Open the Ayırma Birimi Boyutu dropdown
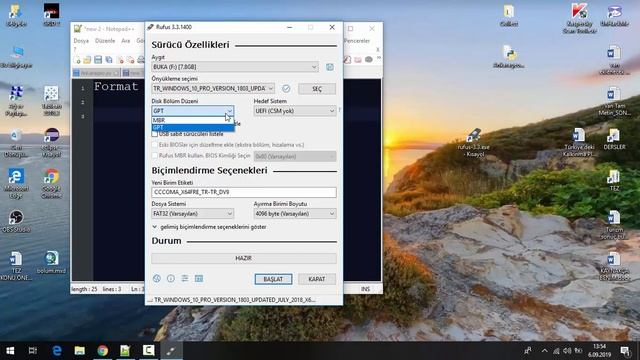Viewport: 640px width, 360px height. pyautogui.click(x=295, y=213)
